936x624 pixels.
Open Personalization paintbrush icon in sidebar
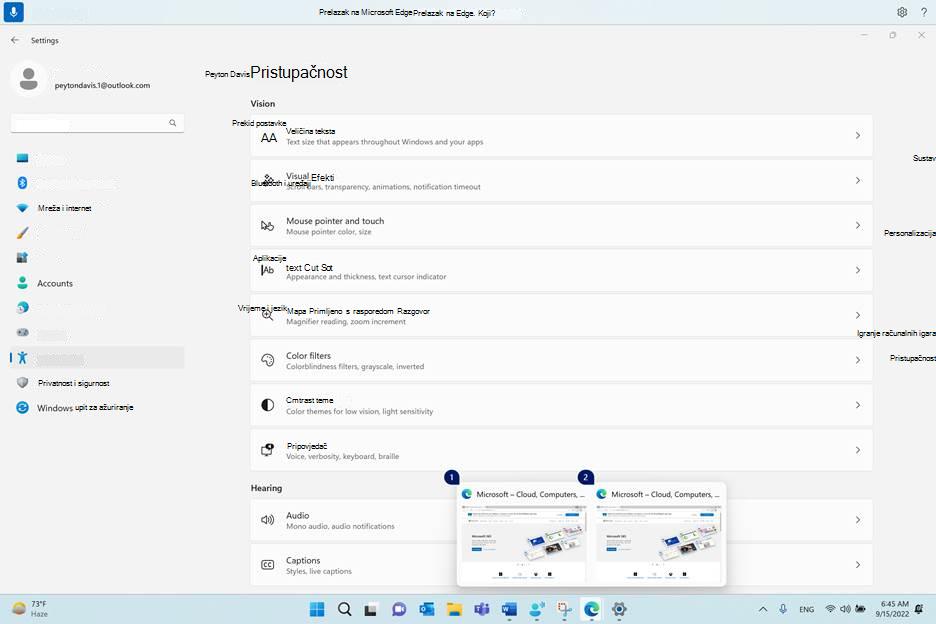point(22,233)
